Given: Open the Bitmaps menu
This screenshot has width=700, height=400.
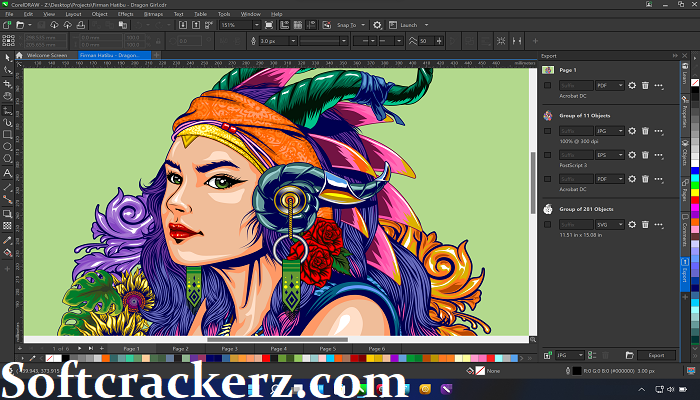Looking at the screenshot, I should tap(153, 14).
